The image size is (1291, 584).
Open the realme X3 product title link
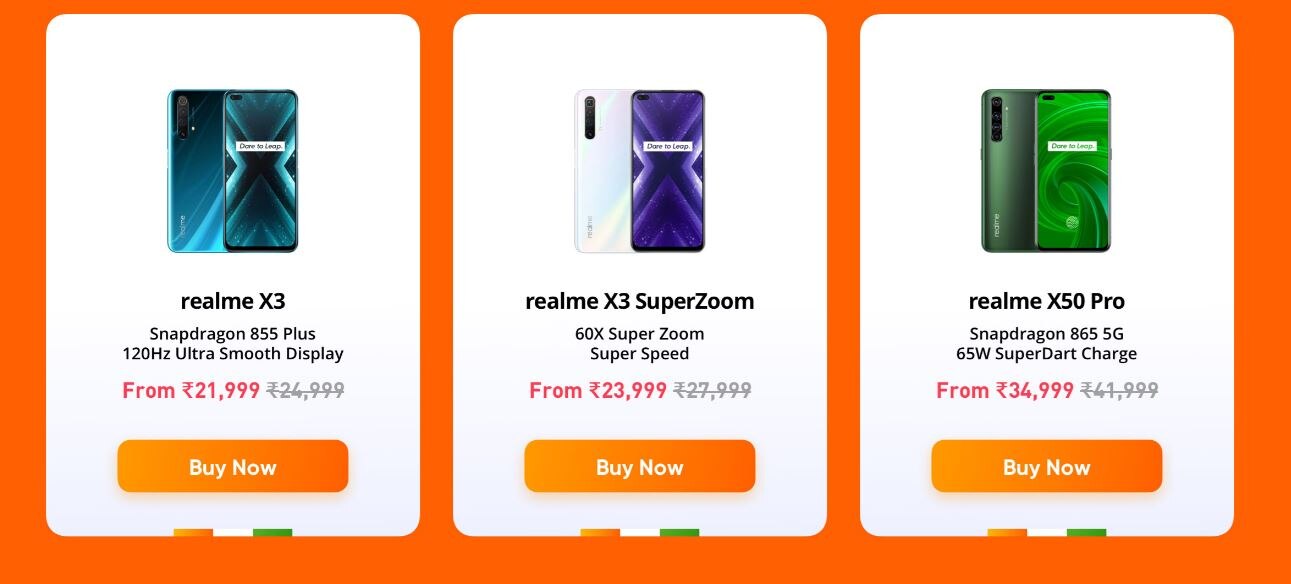point(233,301)
